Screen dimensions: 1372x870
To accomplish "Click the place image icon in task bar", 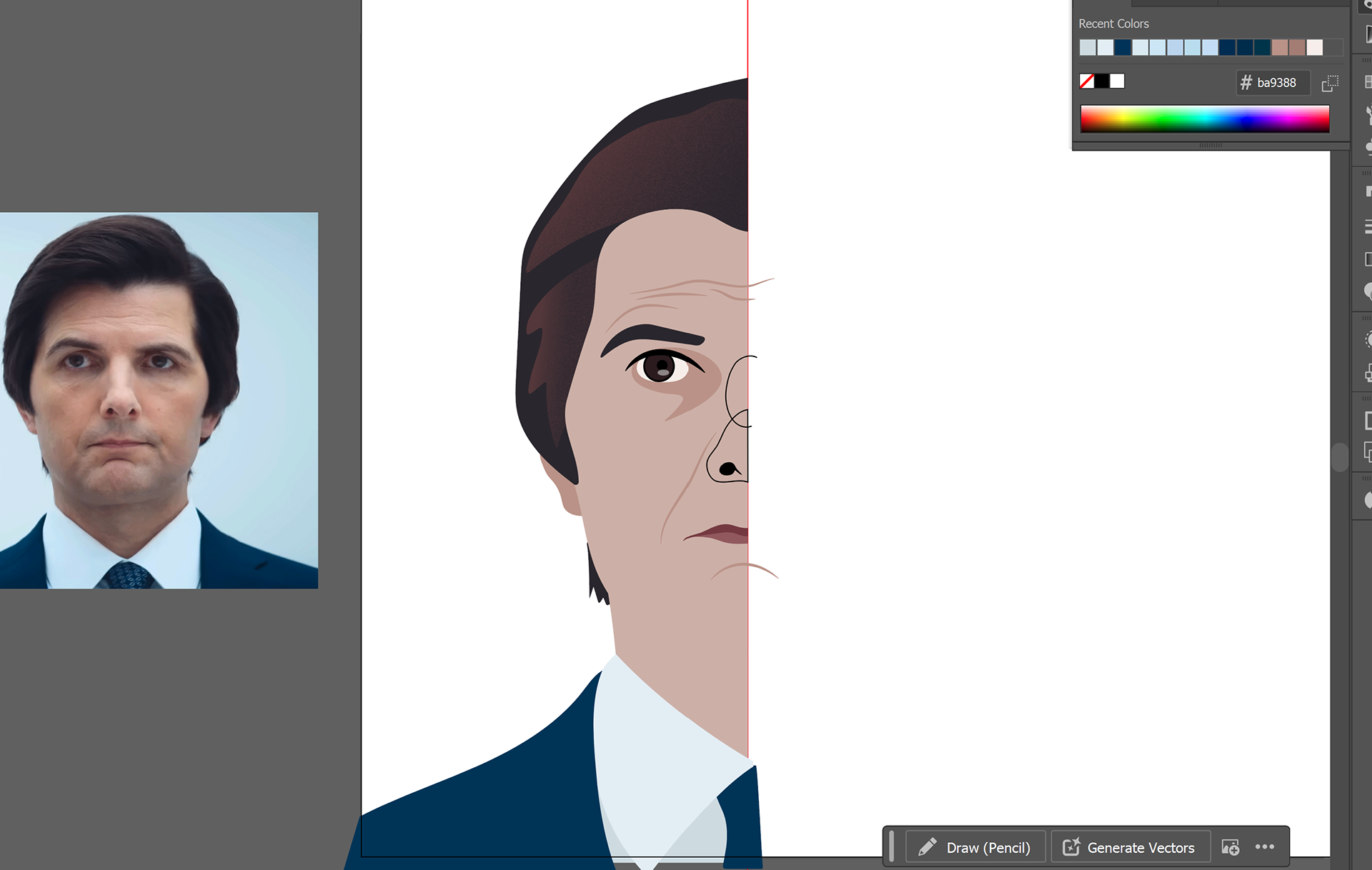I will [x=1231, y=847].
